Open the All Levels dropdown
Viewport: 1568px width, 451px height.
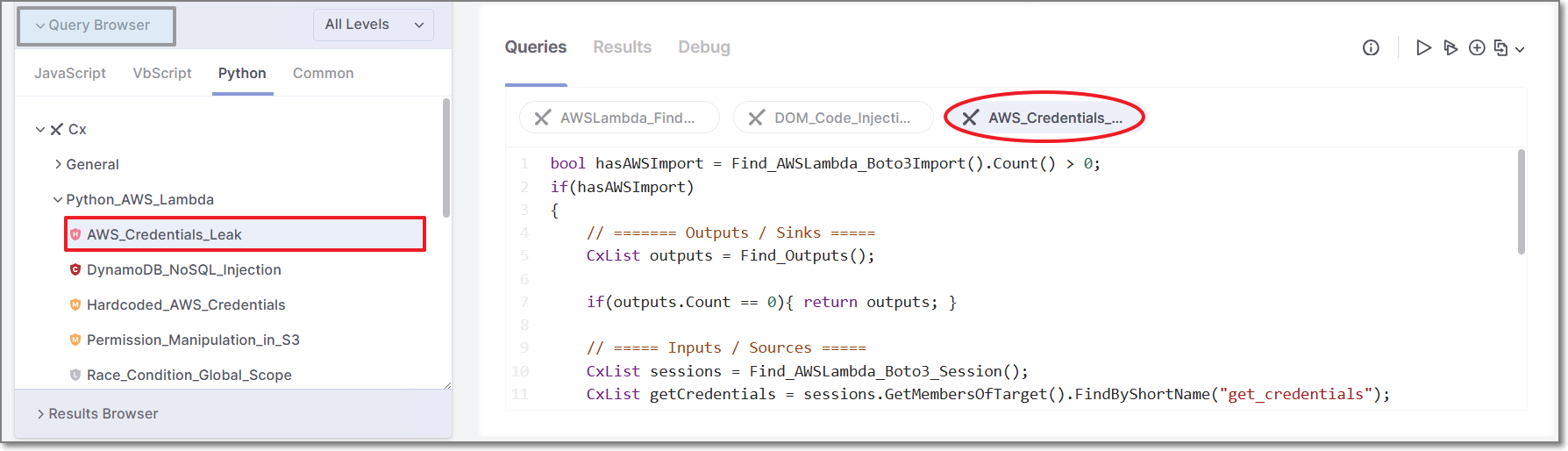click(374, 25)
